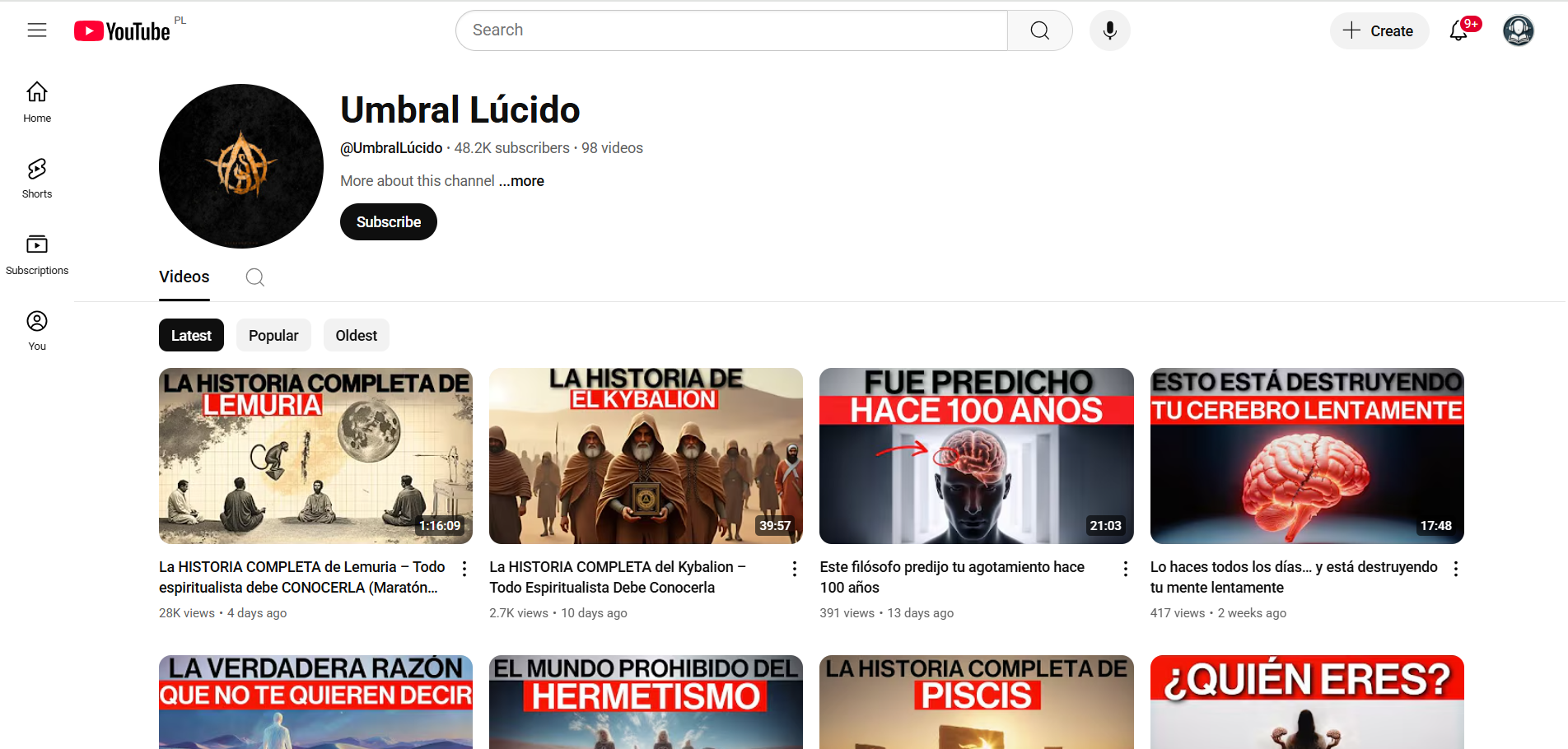
Task: Open the hamburger guide menu
Action: pyautogui.click(x=37, y=30)
